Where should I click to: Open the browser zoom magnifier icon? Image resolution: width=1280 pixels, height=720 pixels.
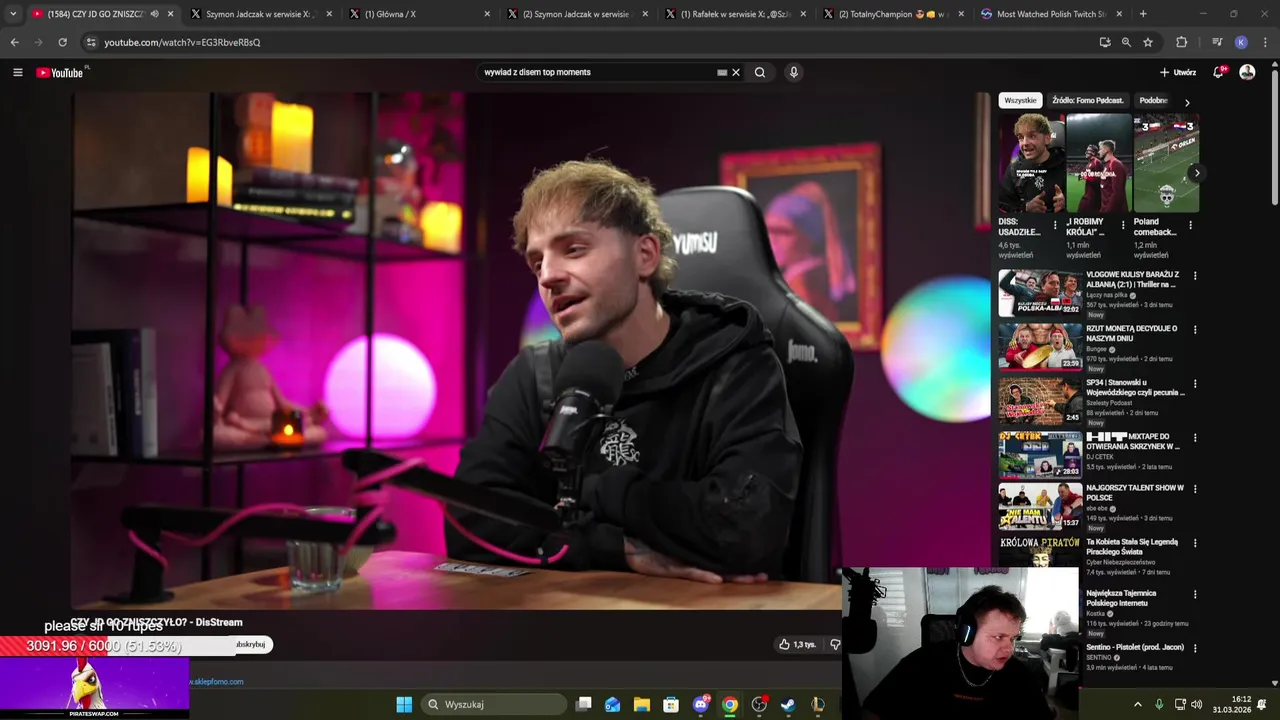pos(1126,42)
